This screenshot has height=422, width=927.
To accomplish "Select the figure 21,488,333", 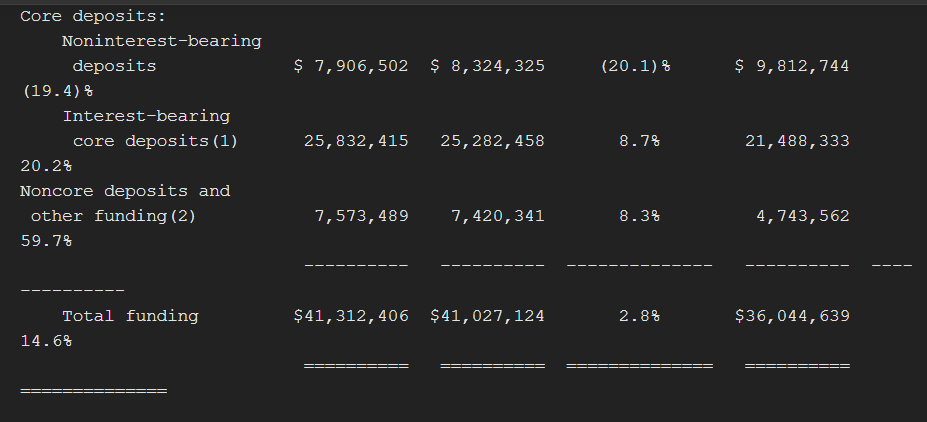I will 797,141.
